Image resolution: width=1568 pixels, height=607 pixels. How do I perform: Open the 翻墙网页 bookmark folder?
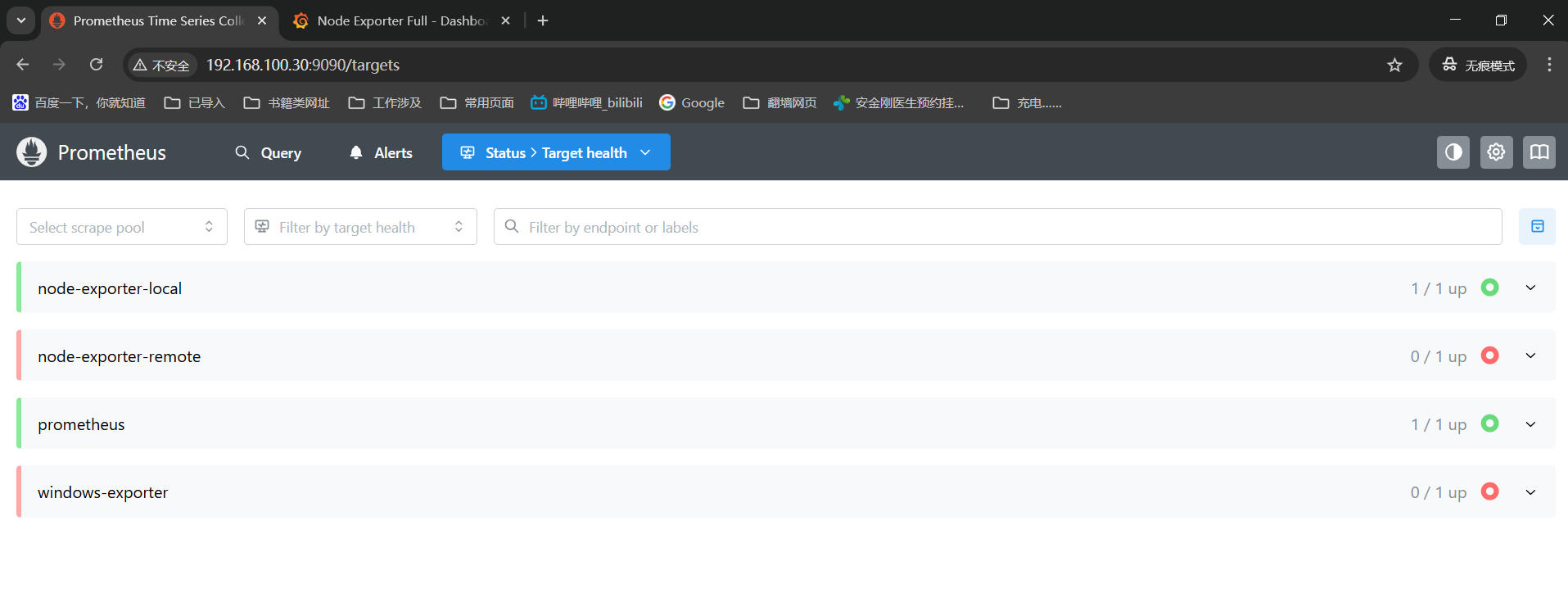click(x=780, y=102)
